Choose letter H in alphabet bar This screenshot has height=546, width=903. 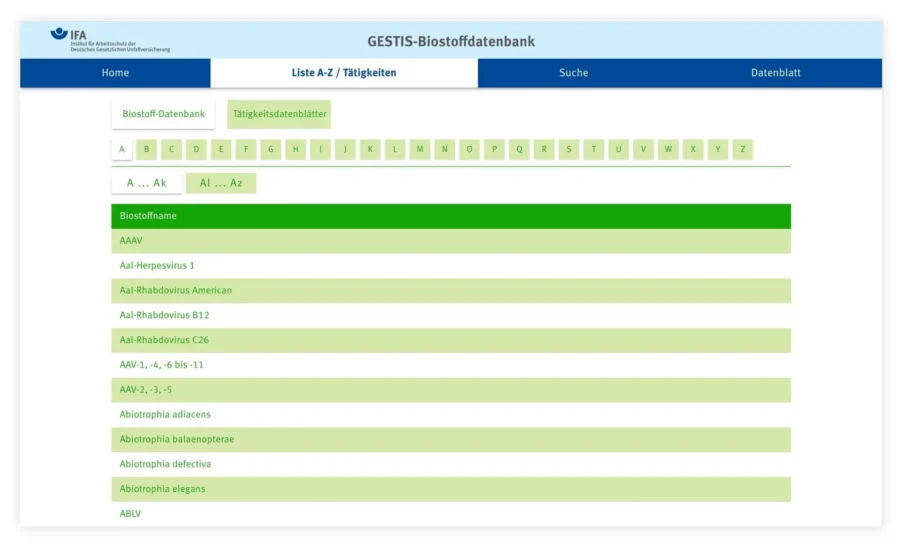pyautogui.click(x=295, y=149)
